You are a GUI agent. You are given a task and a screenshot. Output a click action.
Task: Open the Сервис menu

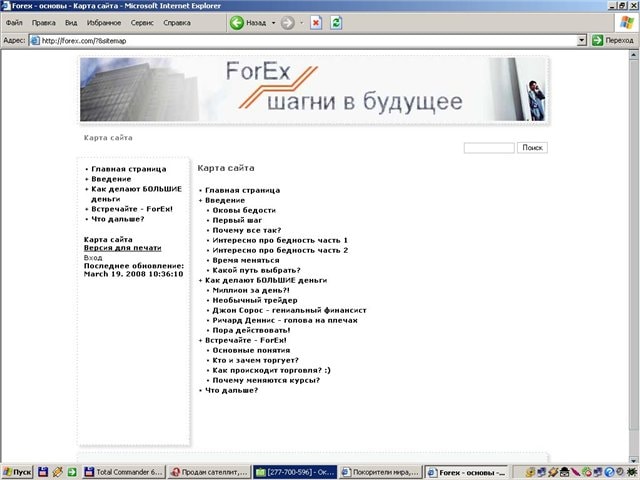tap(143, 22)
